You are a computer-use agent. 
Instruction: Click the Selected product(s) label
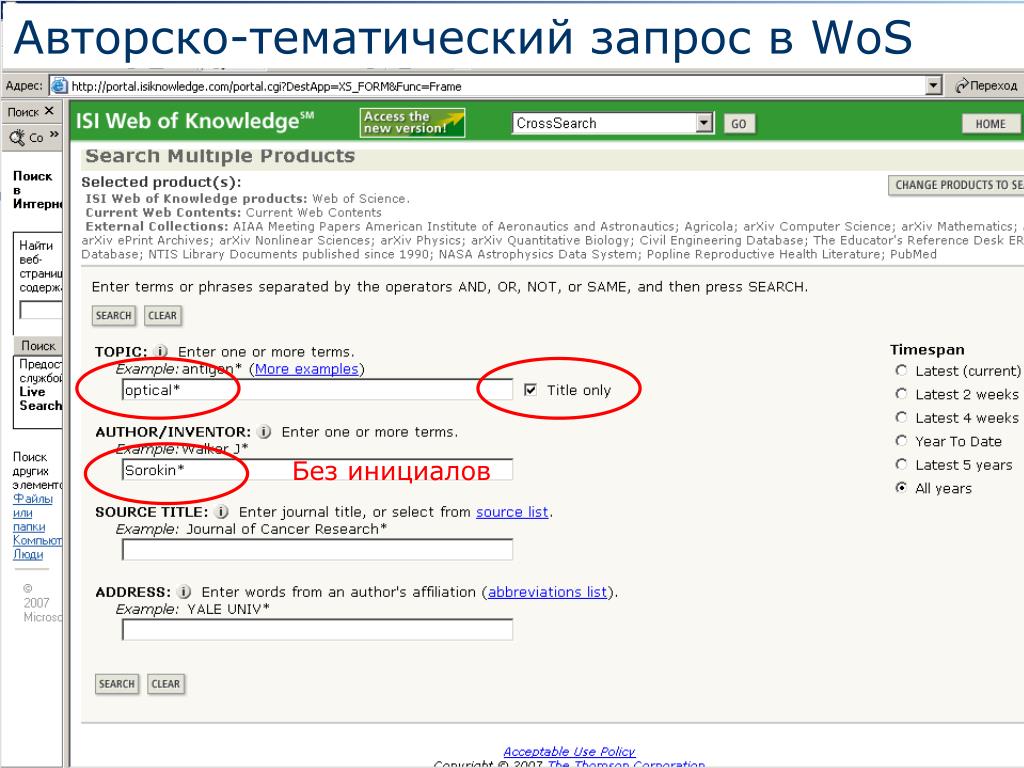coord(161,182)
